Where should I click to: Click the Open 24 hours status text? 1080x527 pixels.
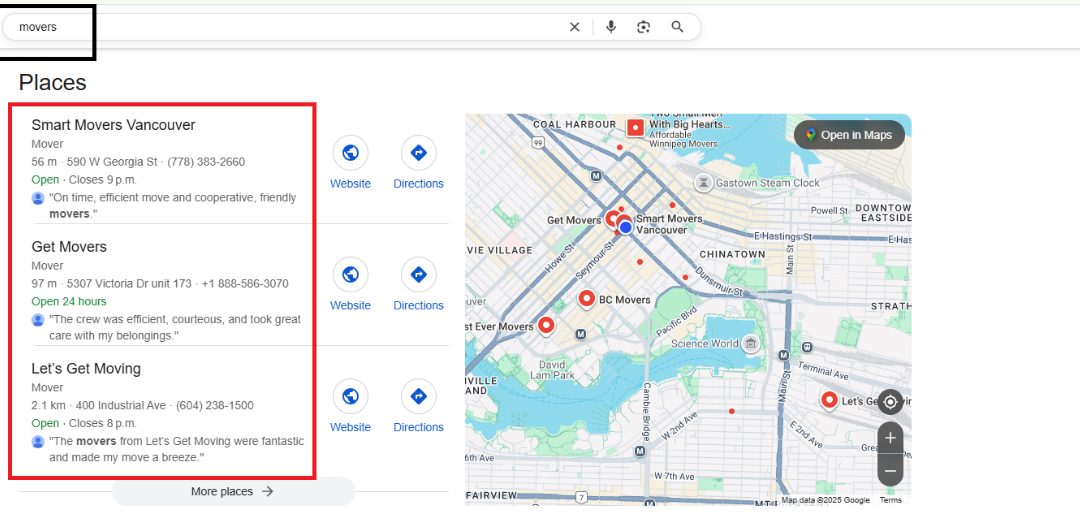pos(69,301)
